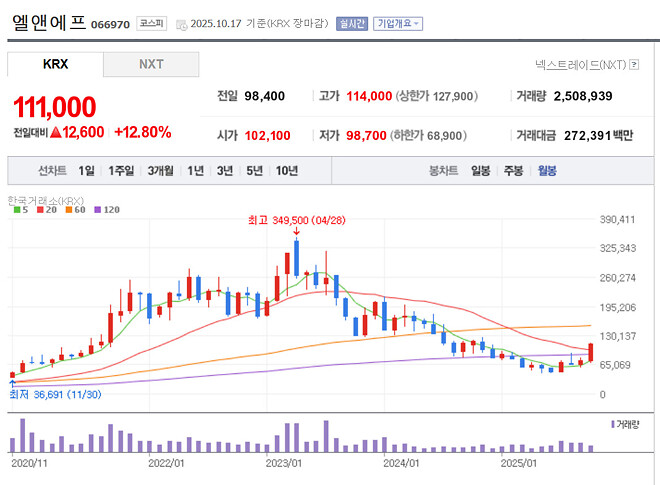Click the current price 111,000
This screenshot has height=485, width=660.
[55, 107]
